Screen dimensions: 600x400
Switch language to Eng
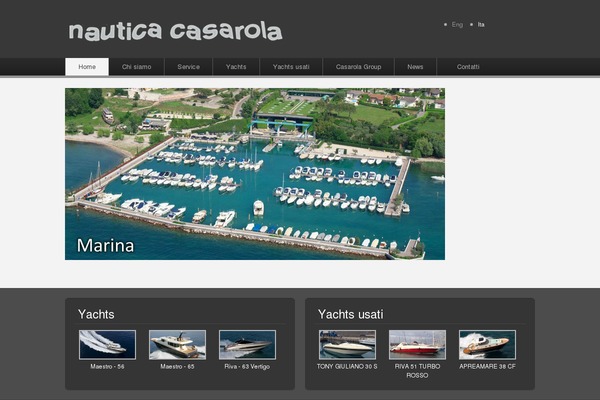(457, 24)
